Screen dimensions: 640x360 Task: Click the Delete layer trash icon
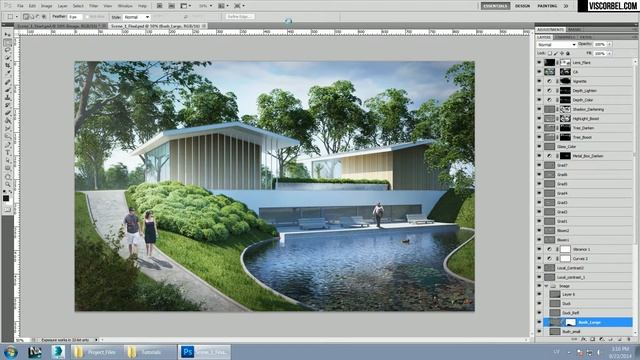[x=629, y=339]
